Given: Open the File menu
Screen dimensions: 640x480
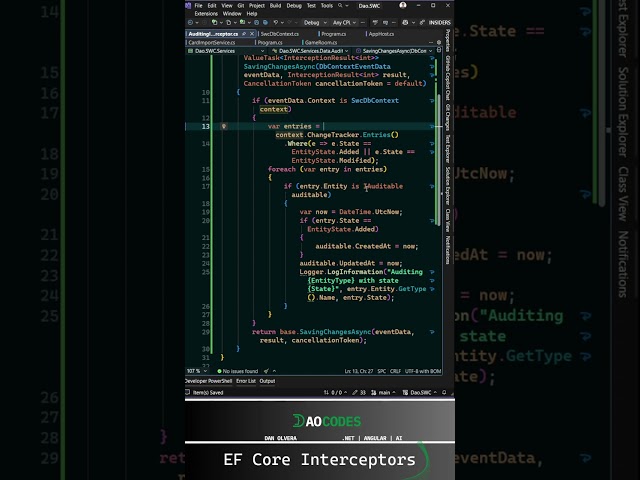Looking at the screenshot, I should (198, 6).
